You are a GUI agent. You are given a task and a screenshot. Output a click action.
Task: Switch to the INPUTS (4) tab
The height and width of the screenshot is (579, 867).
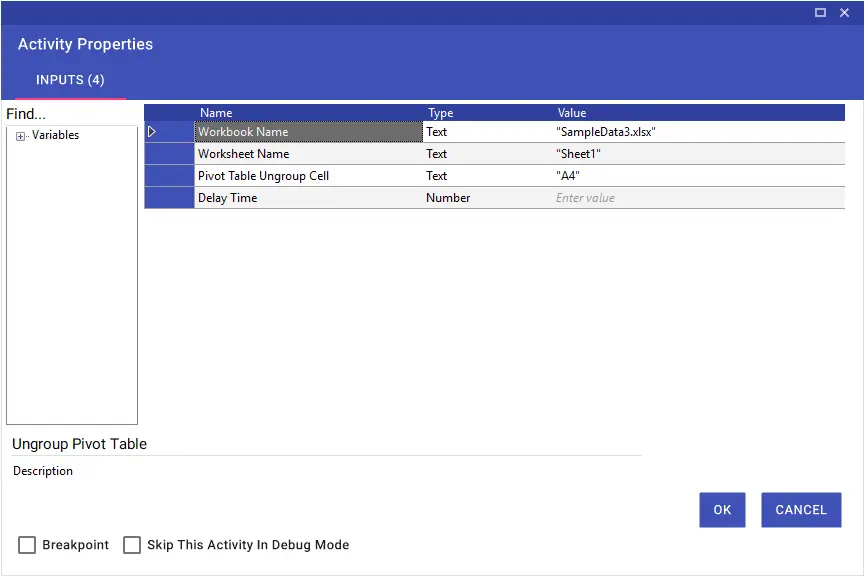click(70, 80)
